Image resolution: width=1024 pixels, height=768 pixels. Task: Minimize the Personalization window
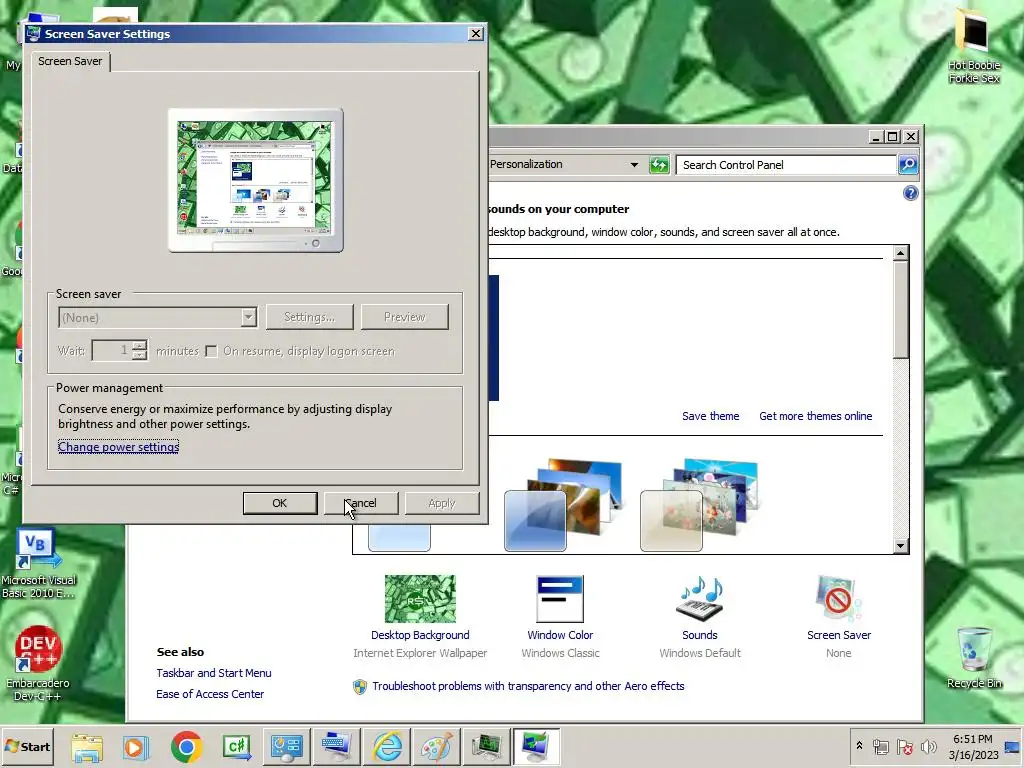pos(876,136)
